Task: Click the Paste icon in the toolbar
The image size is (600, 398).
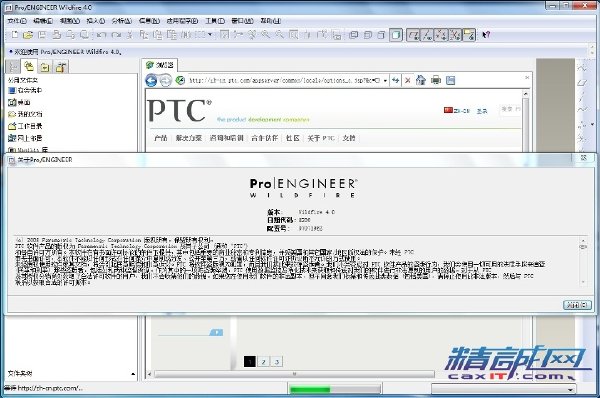Action: point(158,35)
